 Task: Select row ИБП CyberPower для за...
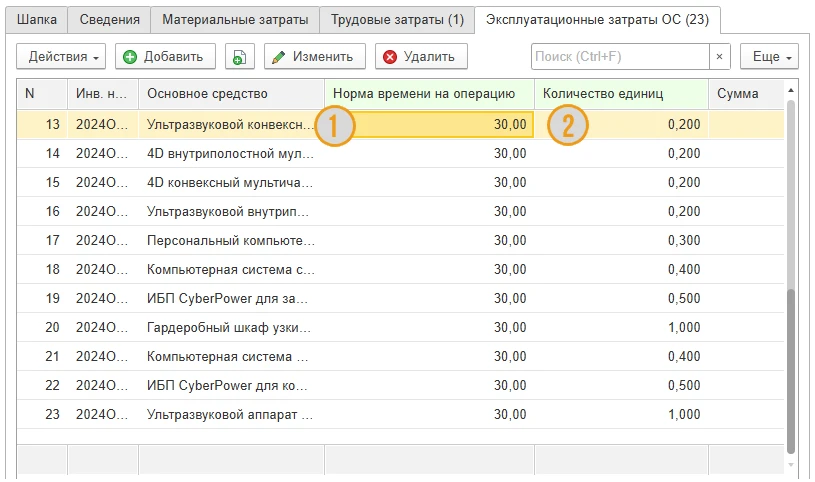pos(400,298)
